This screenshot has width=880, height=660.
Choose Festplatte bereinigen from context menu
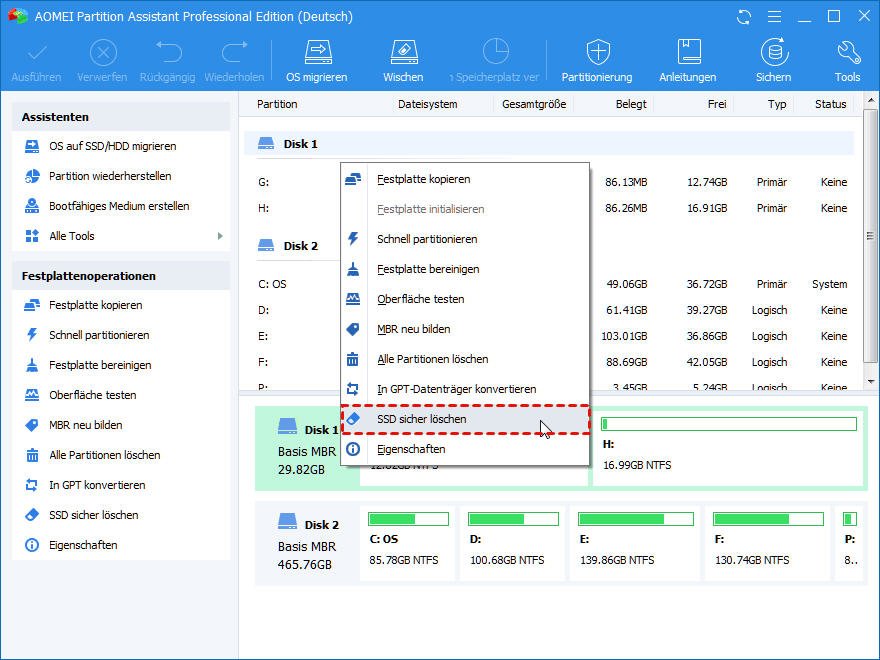465,269
